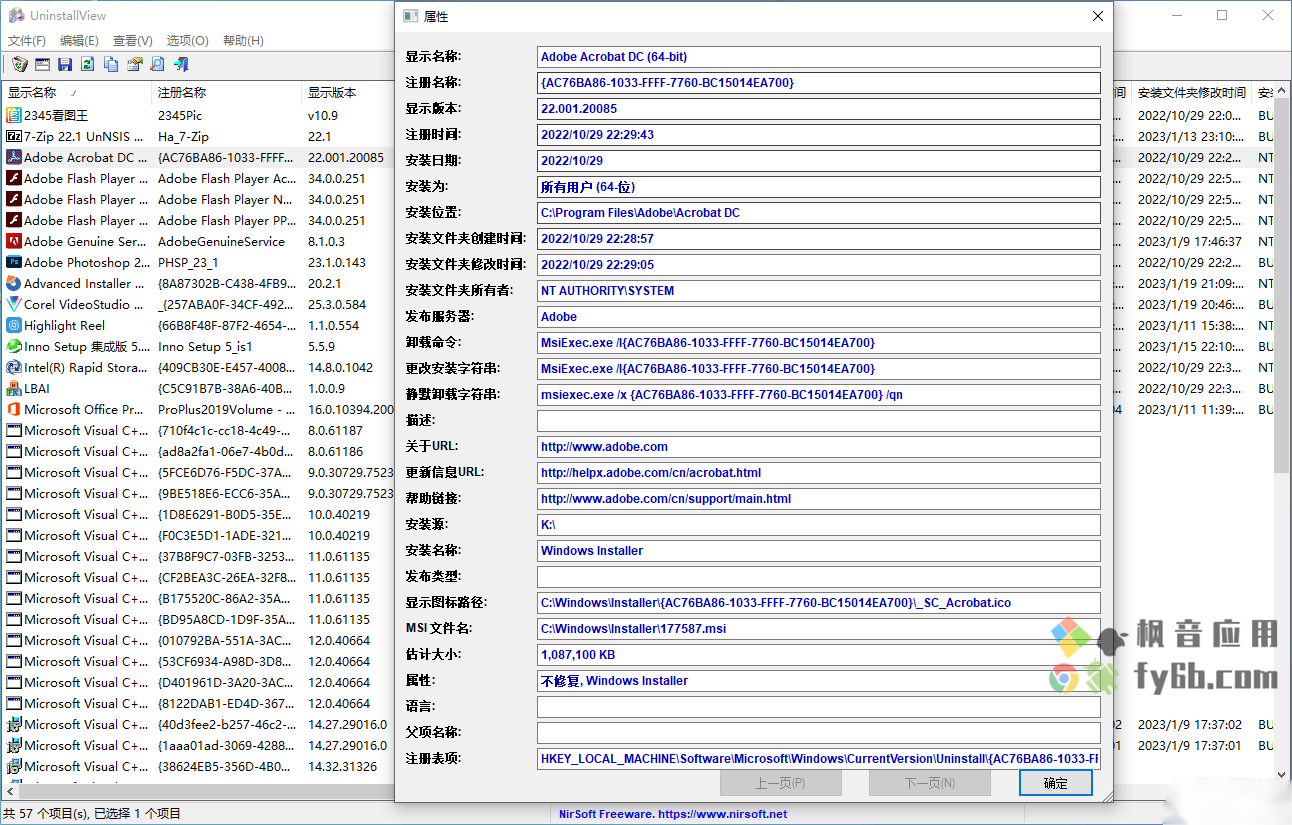Click the uninstall recycle-bin toolbar icon
Screen dimensions: 1292x825
[19, 64]
